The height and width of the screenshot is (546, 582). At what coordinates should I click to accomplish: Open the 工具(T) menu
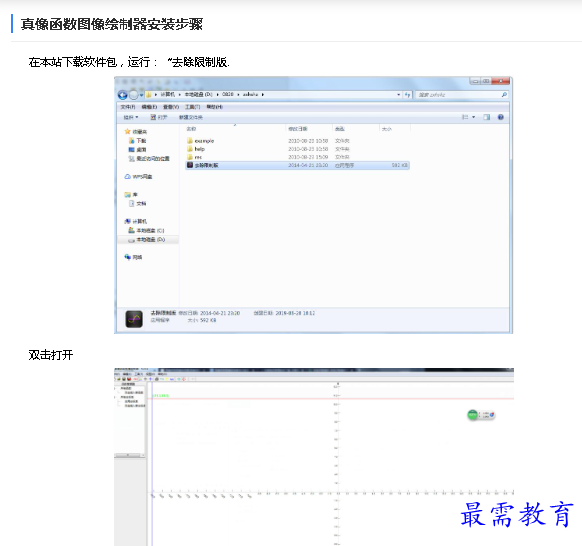pos(193,107)
